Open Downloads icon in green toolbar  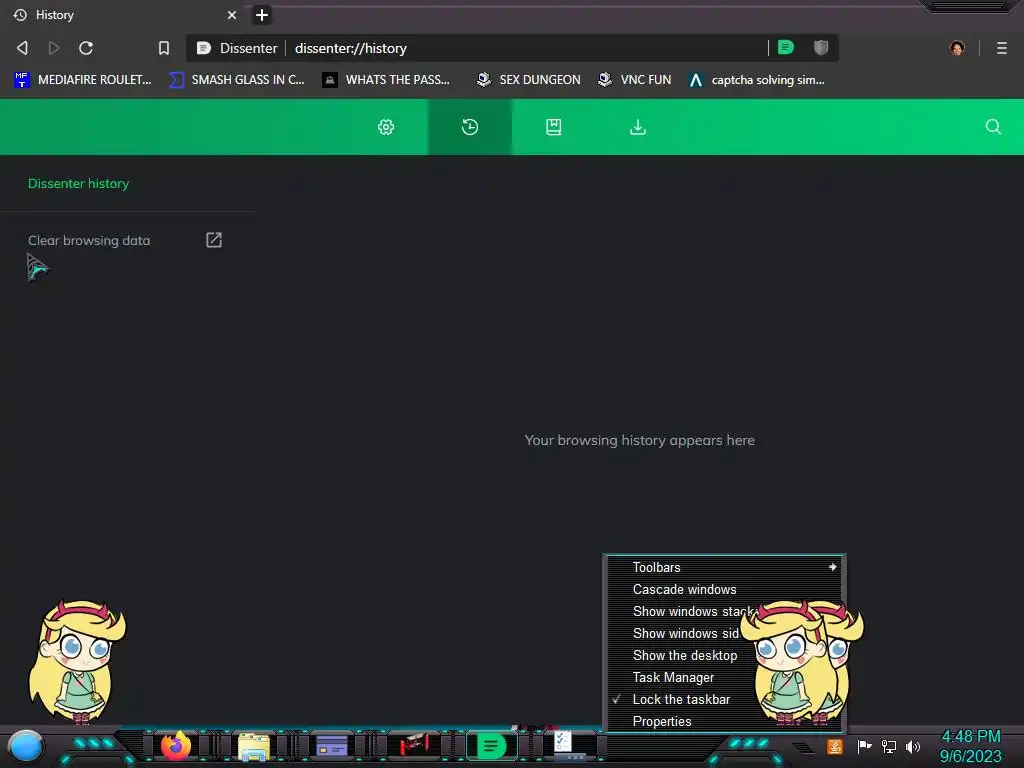point(637,127)
